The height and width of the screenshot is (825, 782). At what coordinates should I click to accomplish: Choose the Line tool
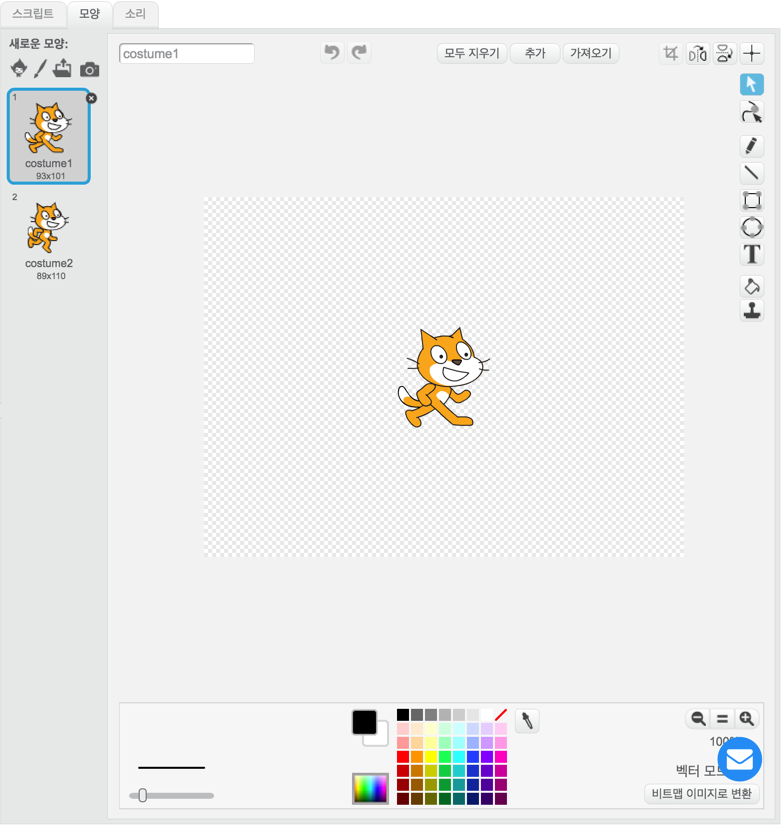[752, 173]
